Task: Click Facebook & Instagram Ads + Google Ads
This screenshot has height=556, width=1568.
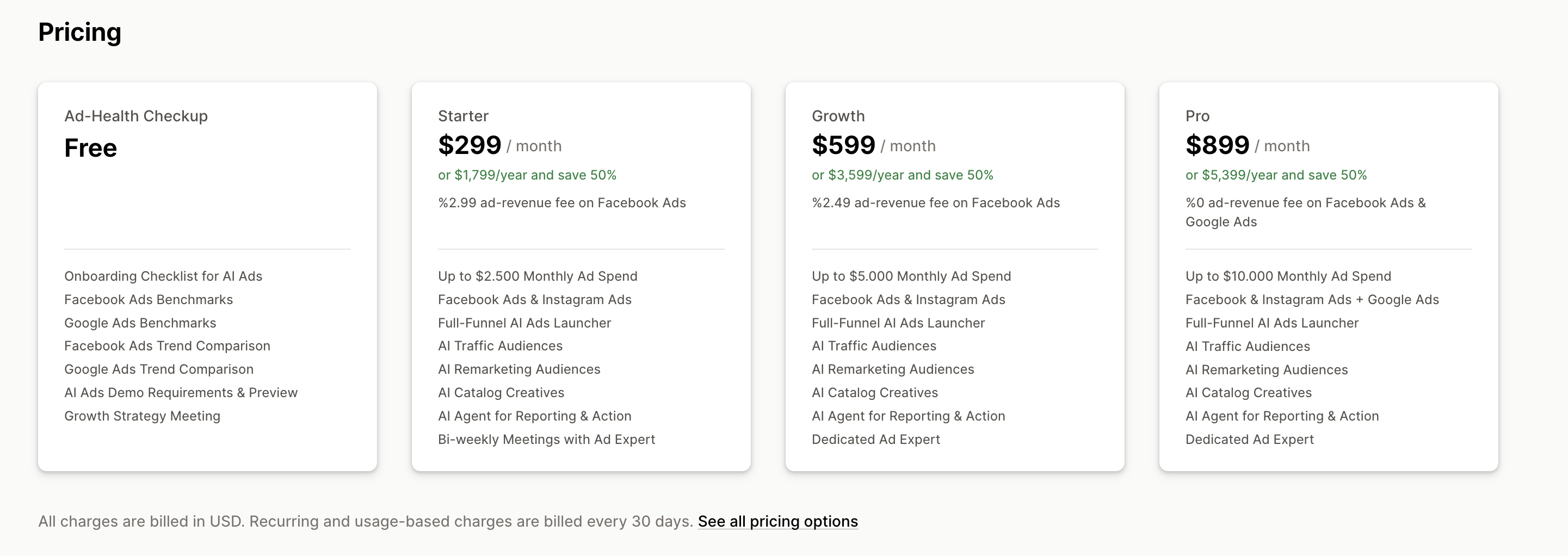Action: 1312,300
